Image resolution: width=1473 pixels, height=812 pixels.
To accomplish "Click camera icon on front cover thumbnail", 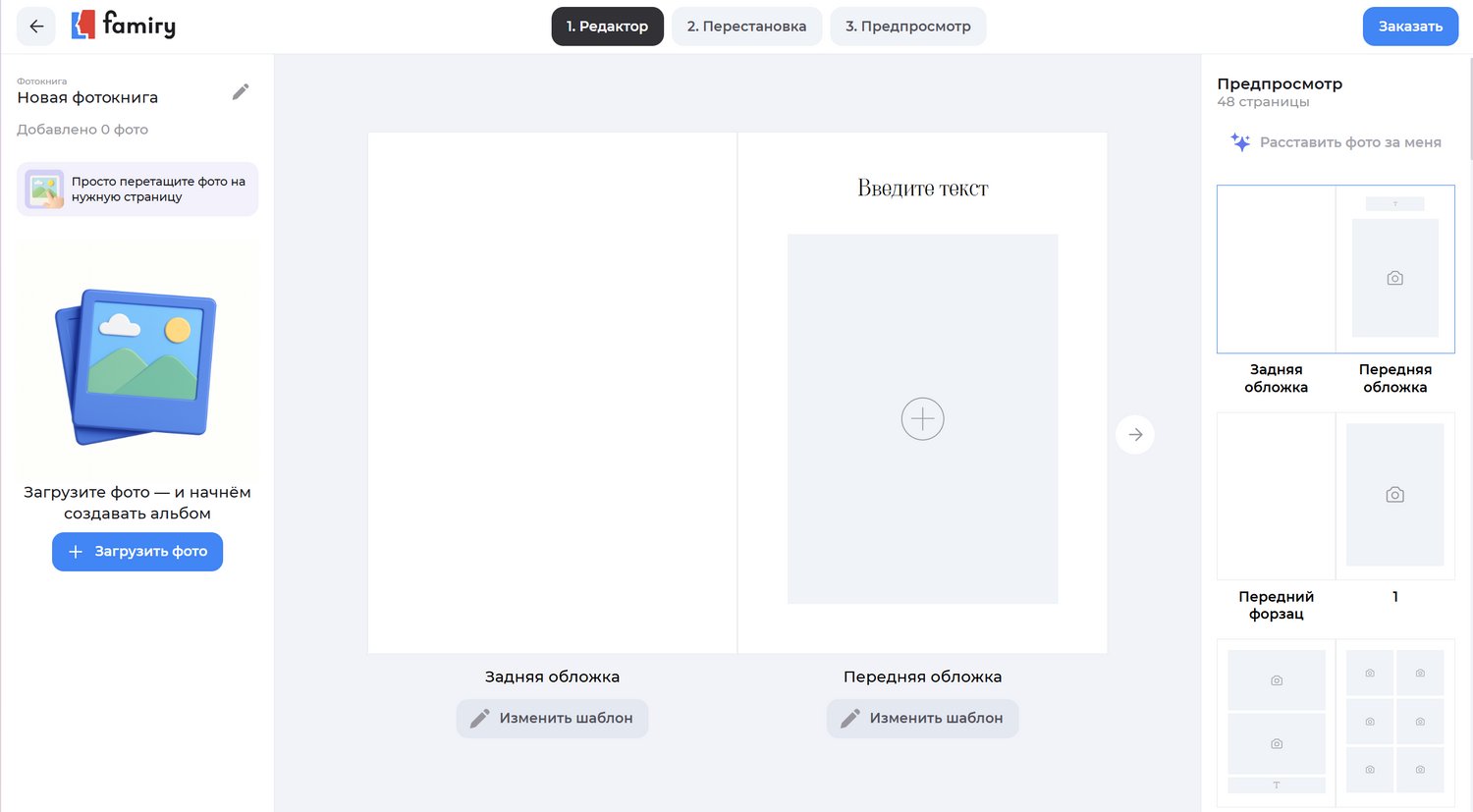I will (x=1394, y=279).
